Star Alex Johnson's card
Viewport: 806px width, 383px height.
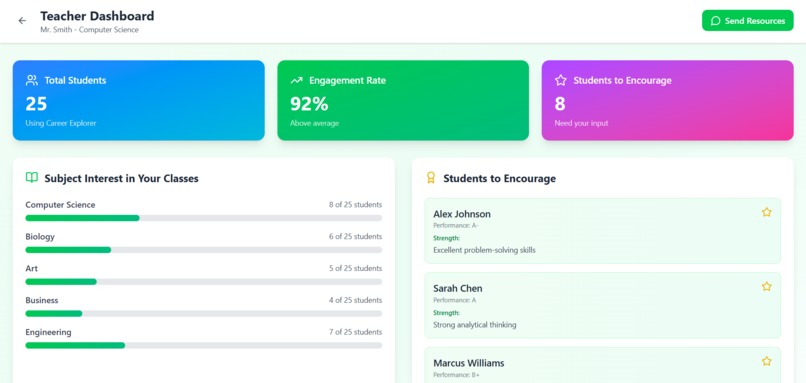click(x=766, y=212)
